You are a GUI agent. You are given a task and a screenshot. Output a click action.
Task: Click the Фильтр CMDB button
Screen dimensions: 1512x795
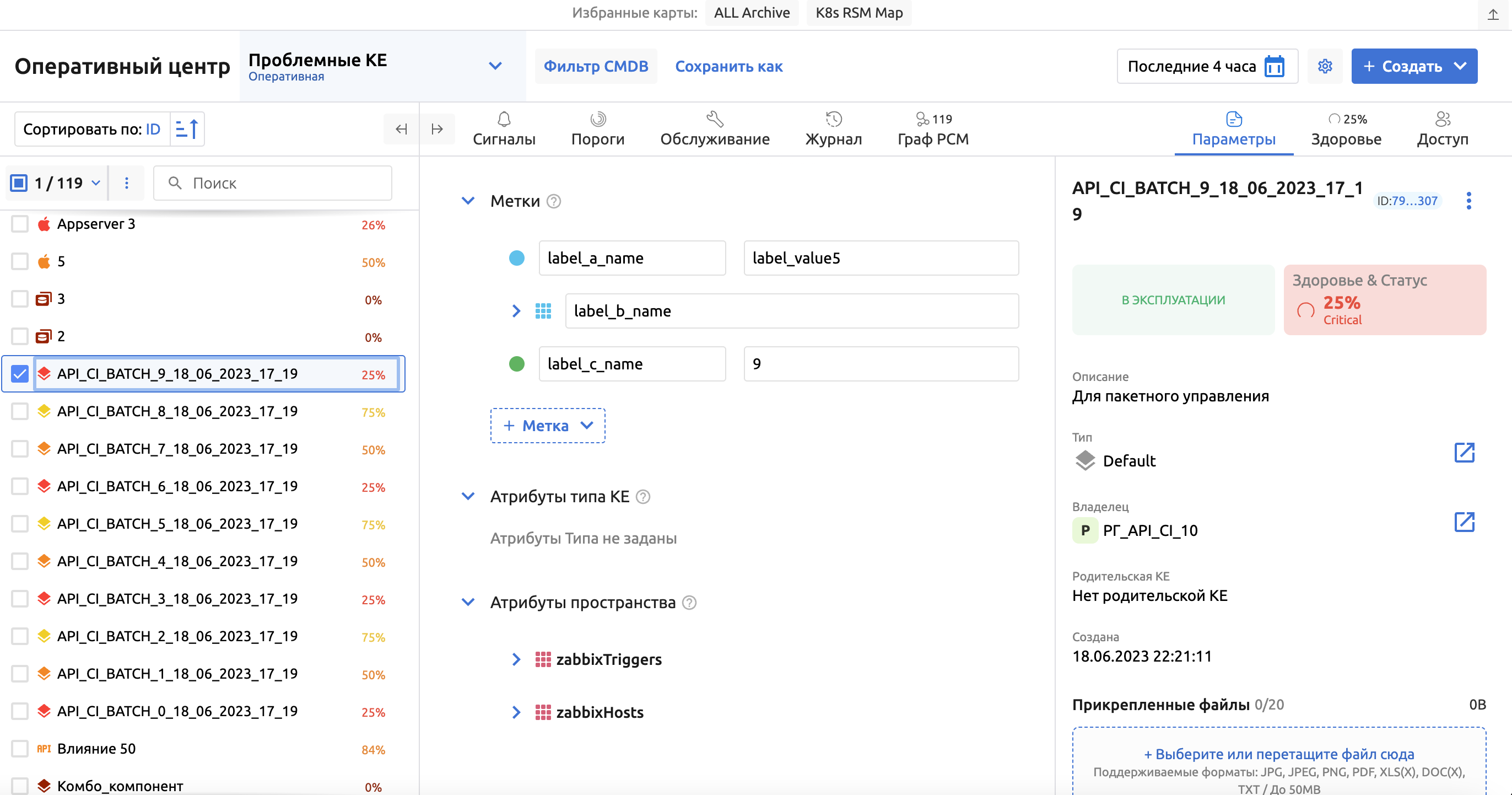point(596,66)
